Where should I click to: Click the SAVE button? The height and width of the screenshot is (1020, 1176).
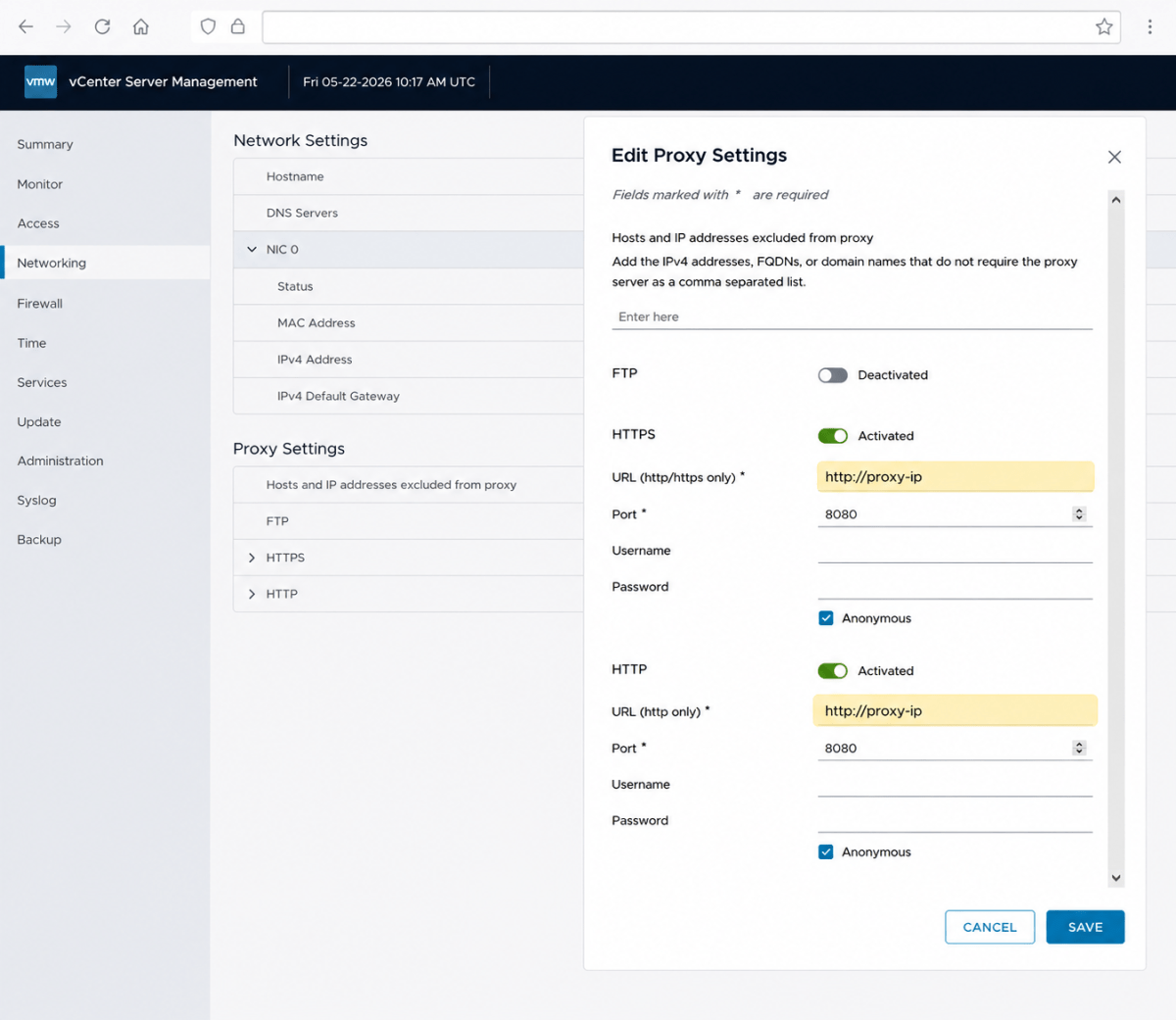coord(1085,927)
